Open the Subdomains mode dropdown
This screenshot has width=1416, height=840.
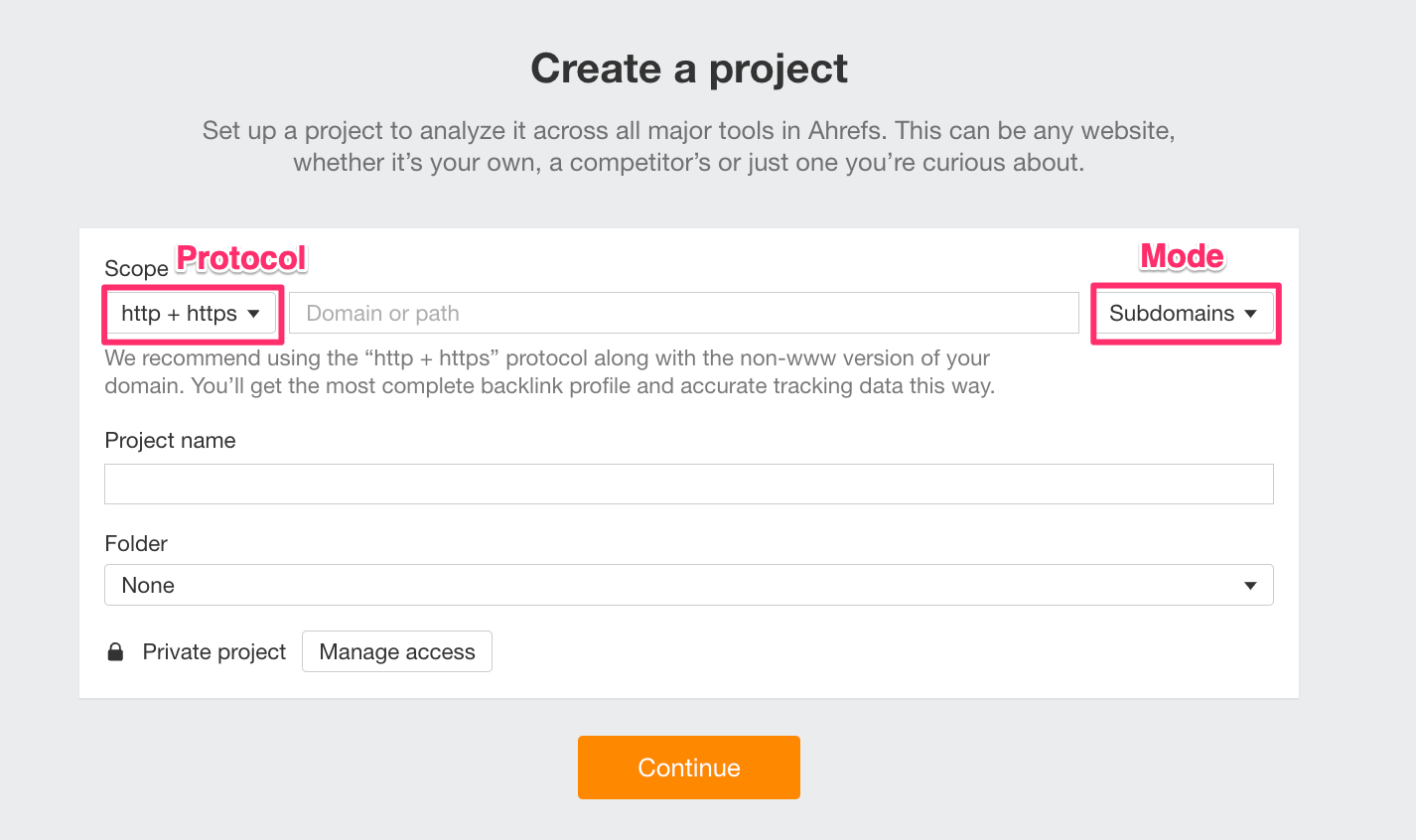pos(1182,314)
